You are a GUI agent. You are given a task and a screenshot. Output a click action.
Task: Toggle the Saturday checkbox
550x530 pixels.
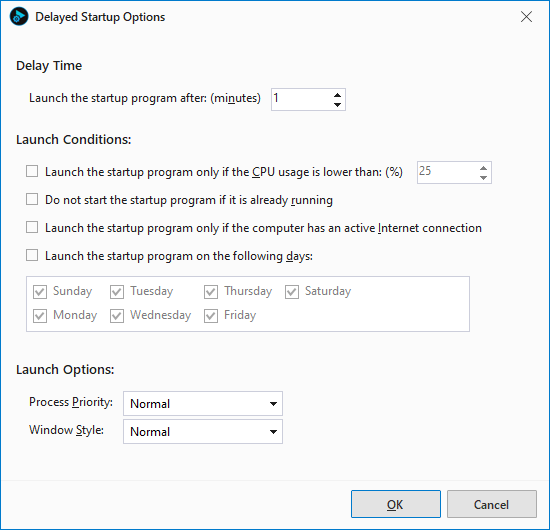point(292,291)
